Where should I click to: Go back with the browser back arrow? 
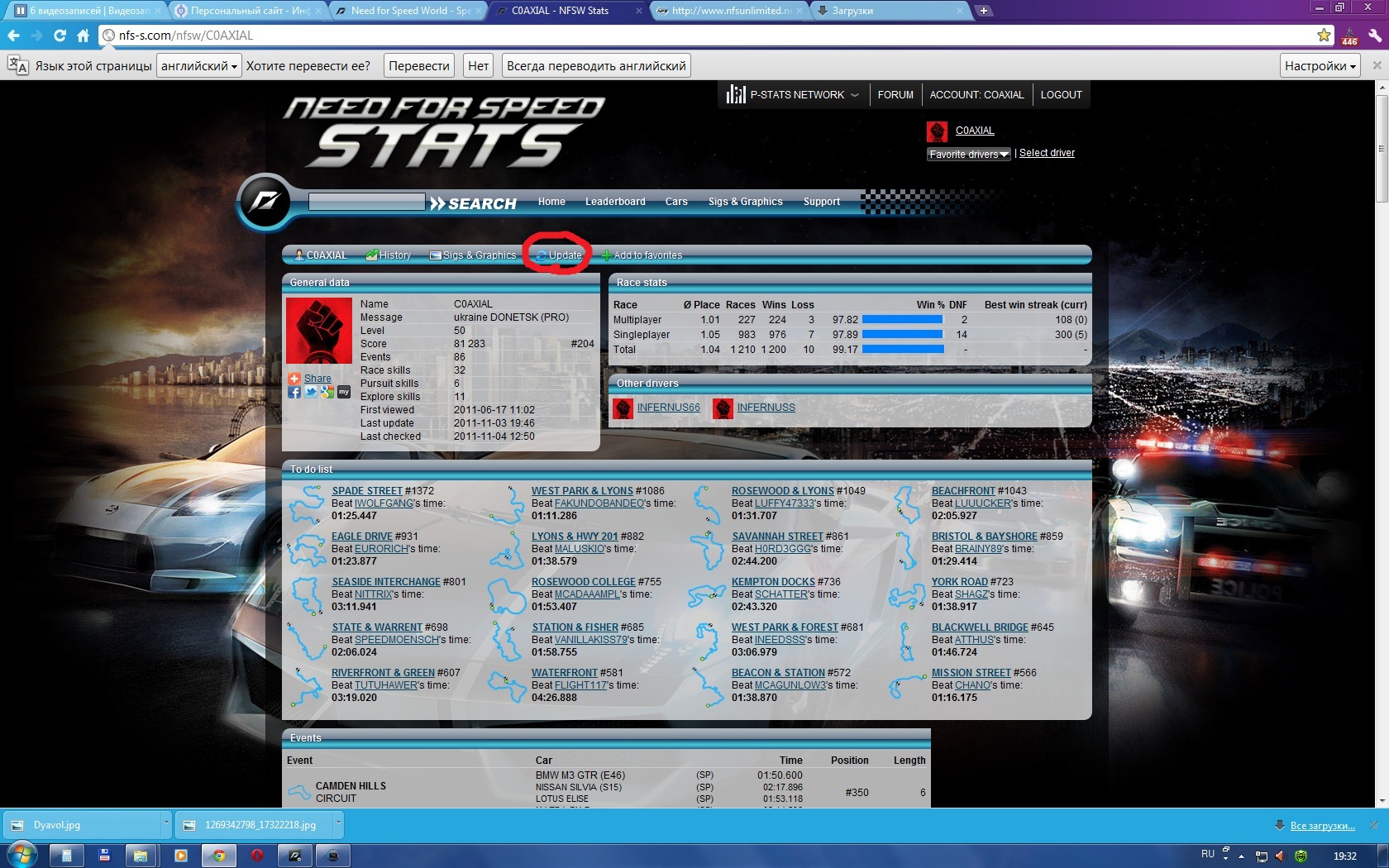[13, 36]
